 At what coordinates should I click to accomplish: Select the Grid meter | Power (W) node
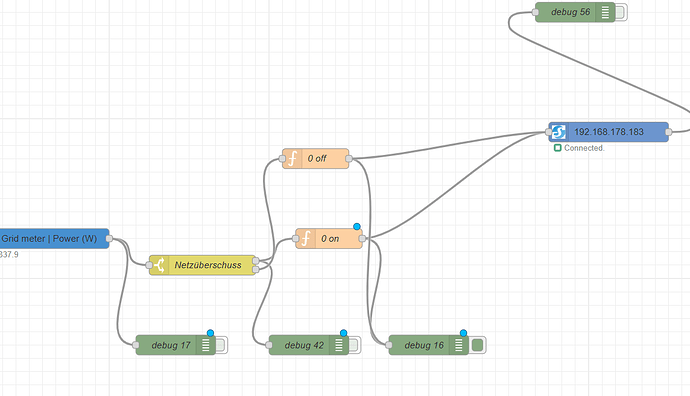(55, 238)
